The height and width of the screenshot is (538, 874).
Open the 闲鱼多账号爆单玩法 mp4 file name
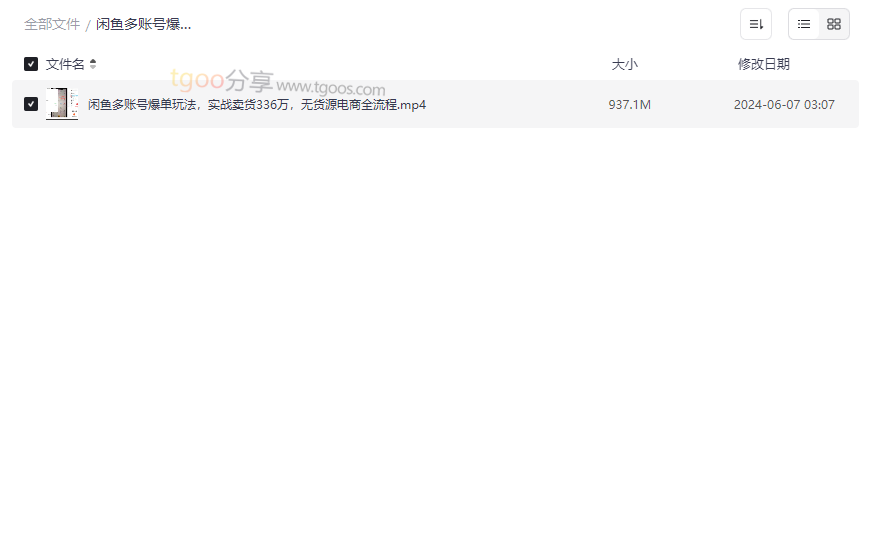point(257,105)
